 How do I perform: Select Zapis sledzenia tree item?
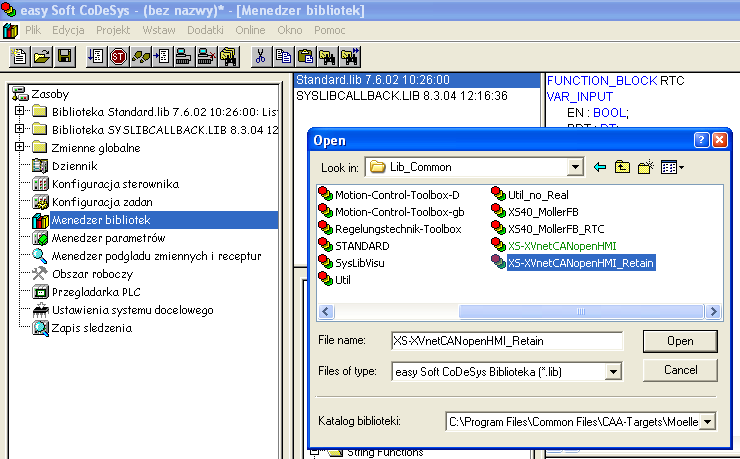click(92, 328)
